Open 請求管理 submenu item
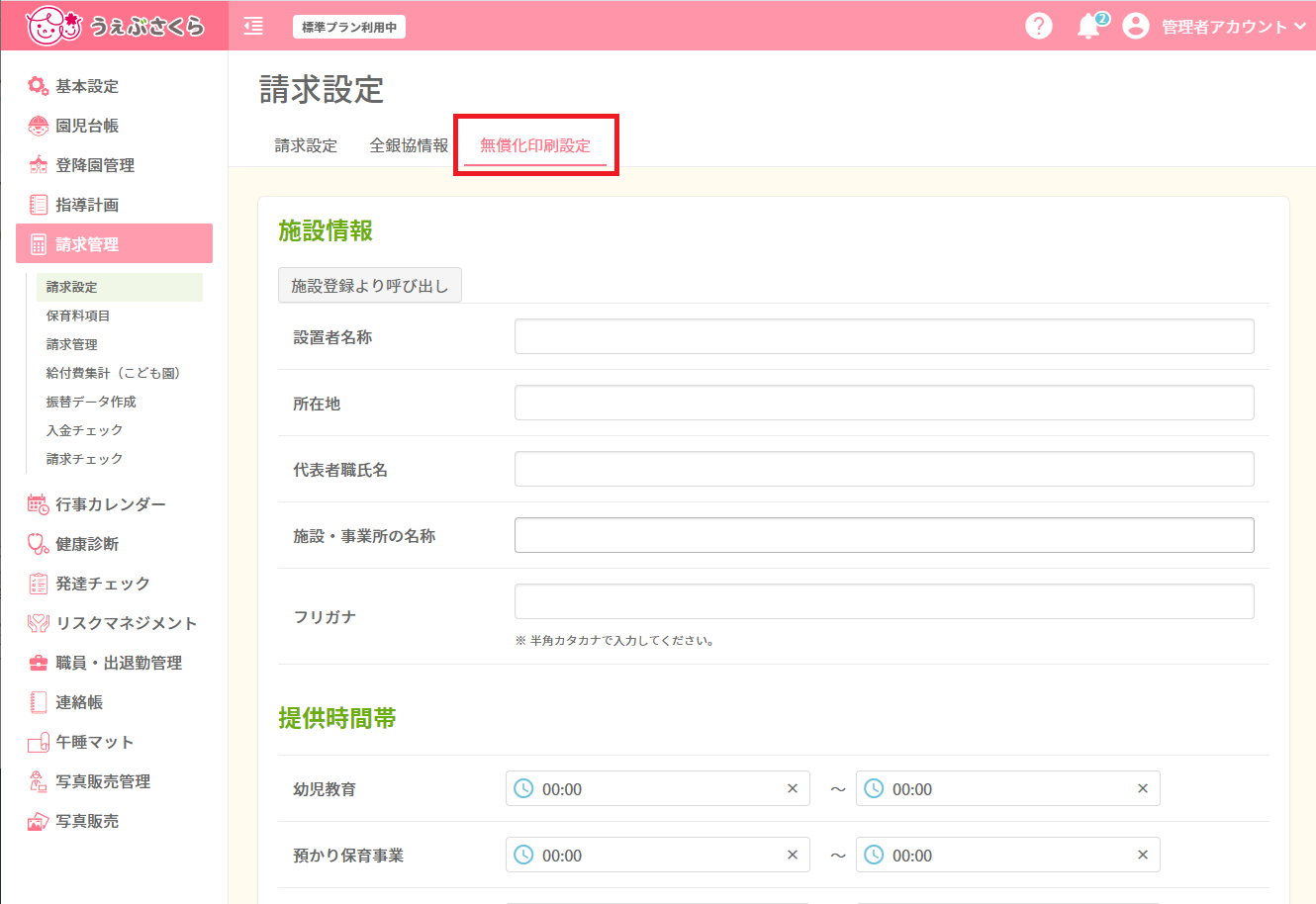The image size is (1316, 904). (x=71, y=344)
